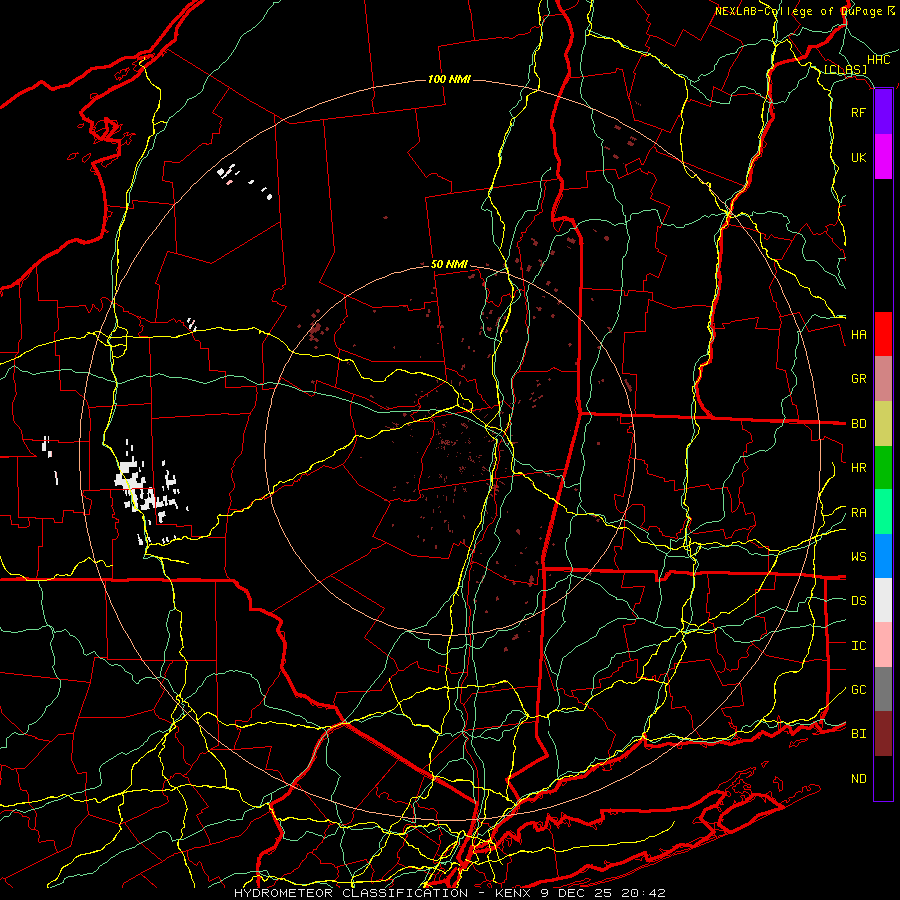Pick the RA light green legend swatch

click(x=883, y=512)
